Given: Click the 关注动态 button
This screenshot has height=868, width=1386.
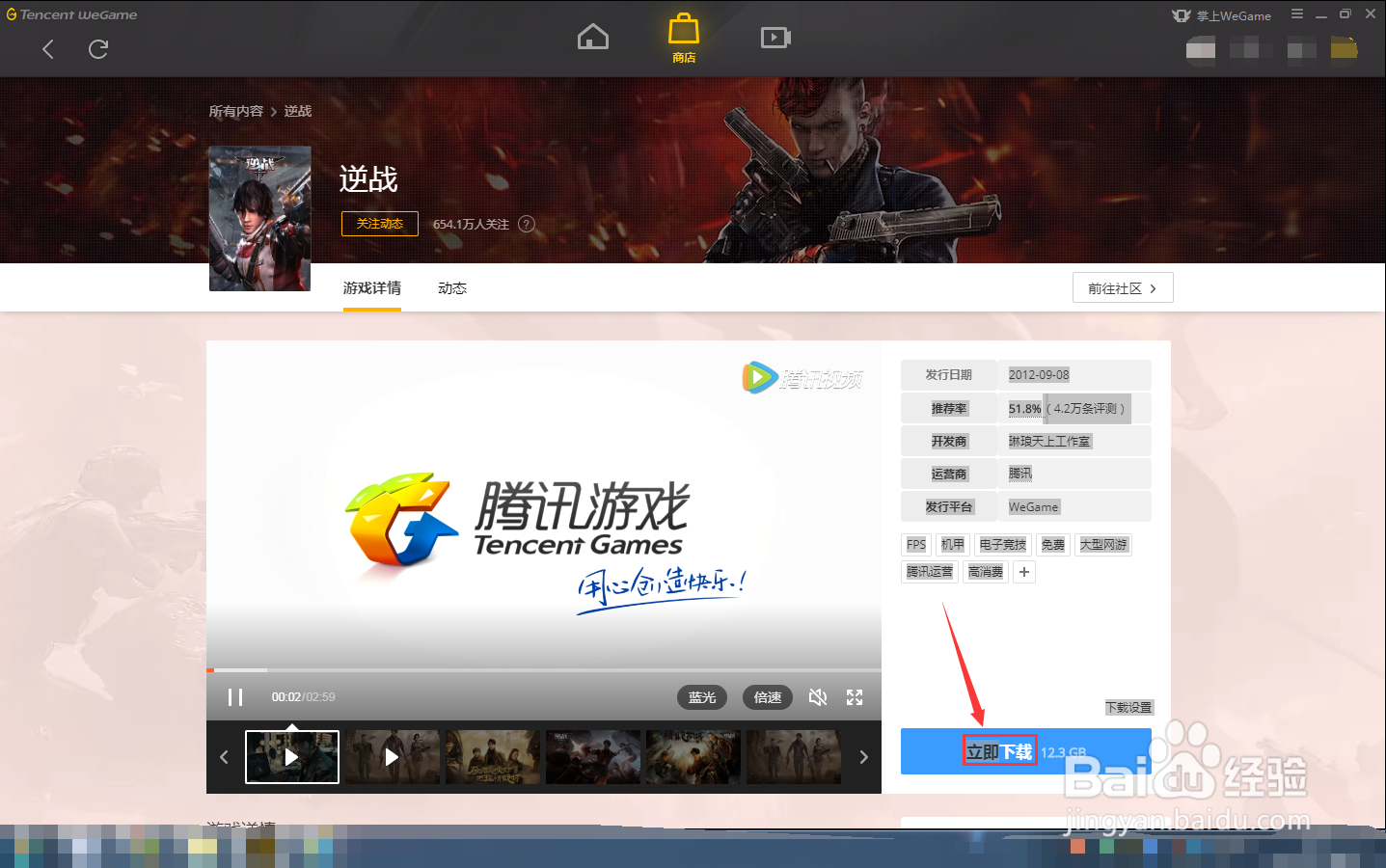Looking at the screenshot, I should [x=380, y=224].
